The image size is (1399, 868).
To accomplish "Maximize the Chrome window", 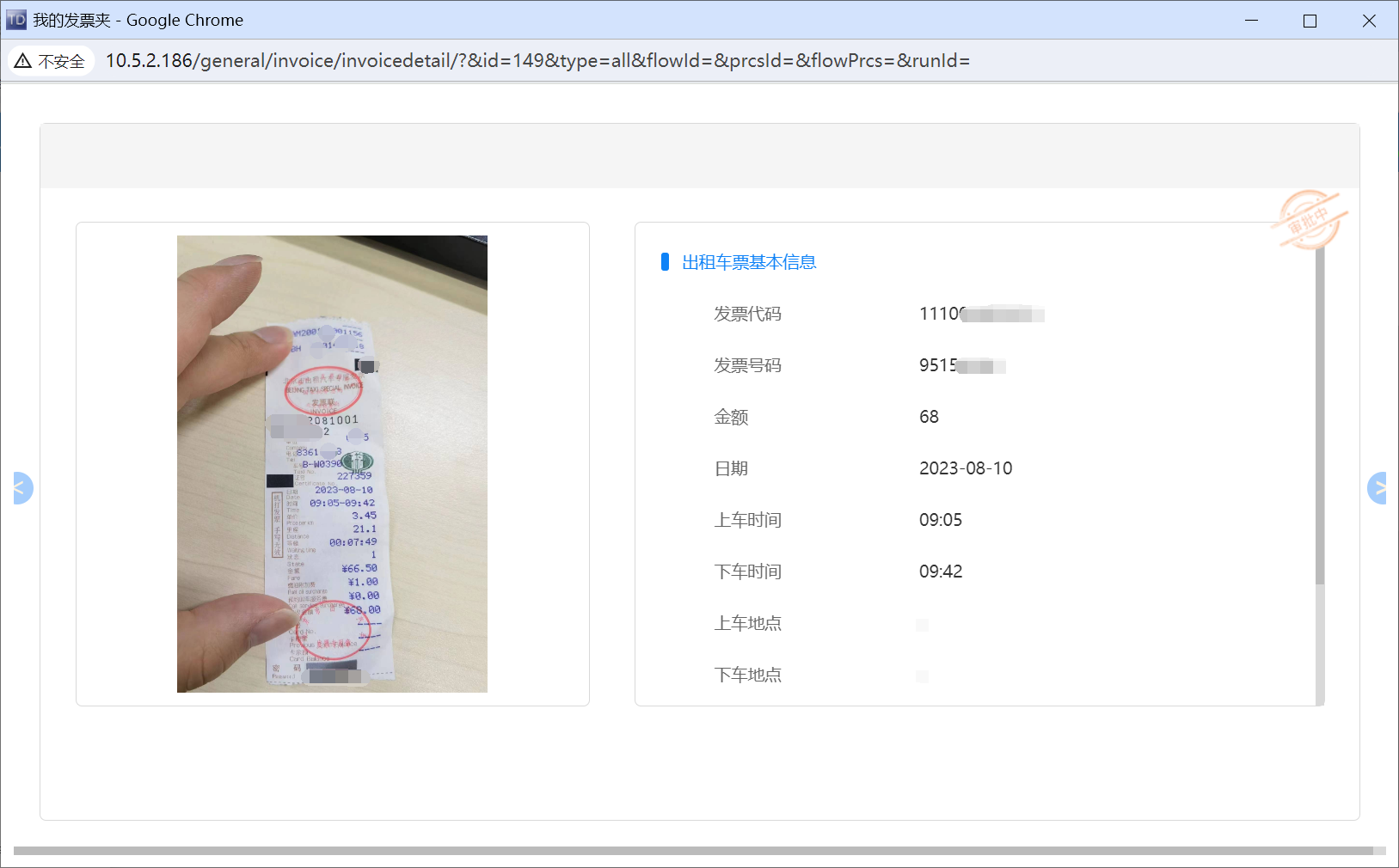I will click(1310, 20).
